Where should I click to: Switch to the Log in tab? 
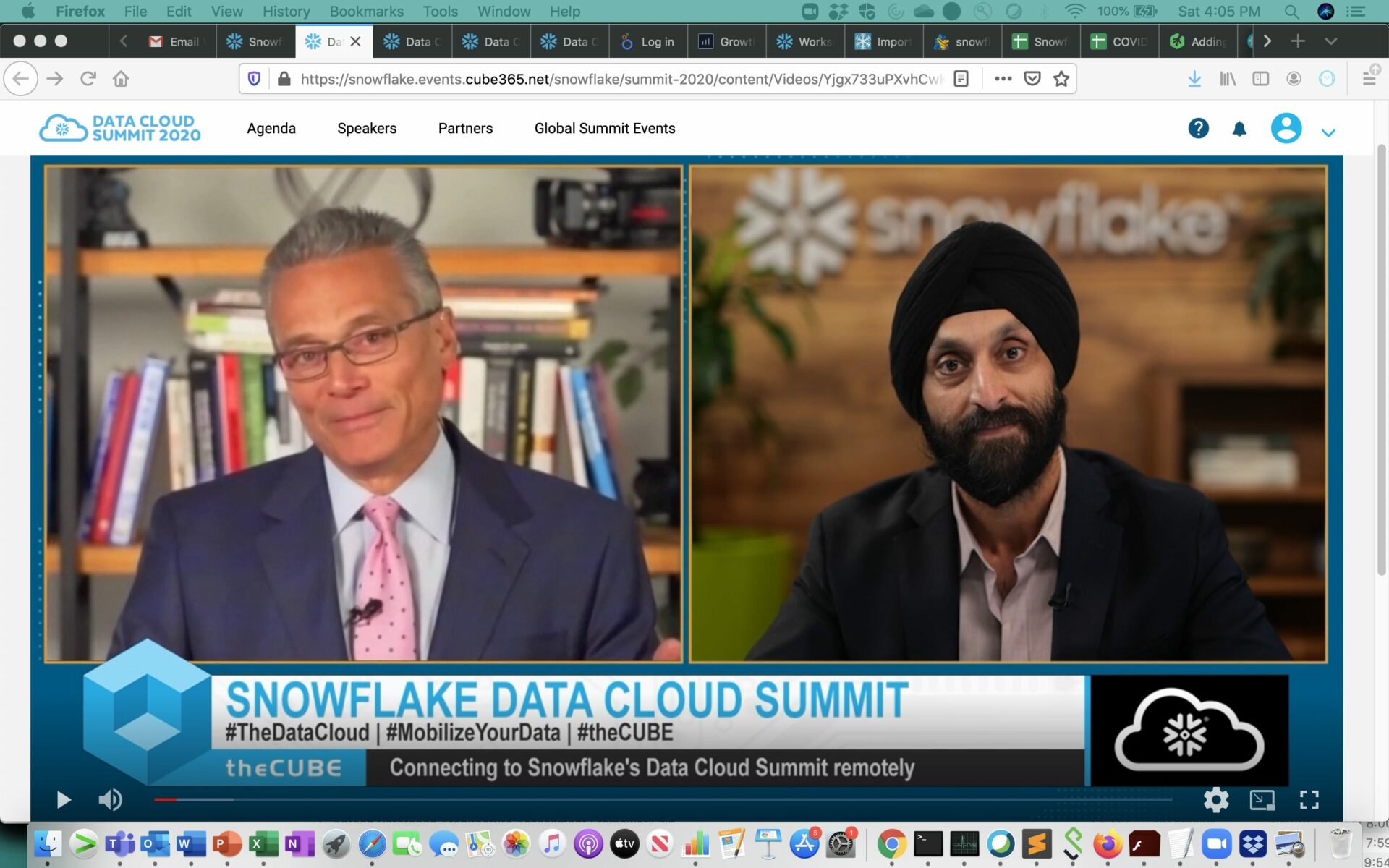point(648,42)
